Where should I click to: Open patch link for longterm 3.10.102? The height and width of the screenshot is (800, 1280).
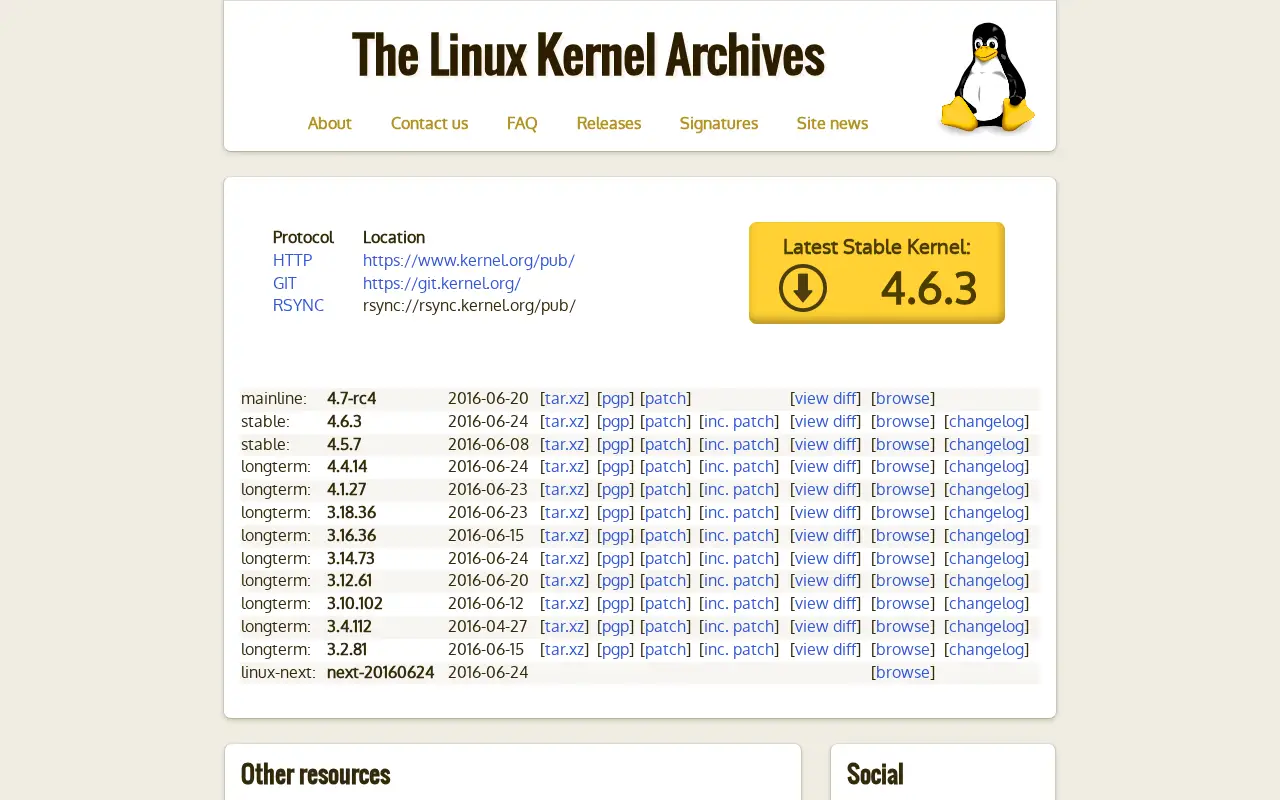tap(666, 603)
